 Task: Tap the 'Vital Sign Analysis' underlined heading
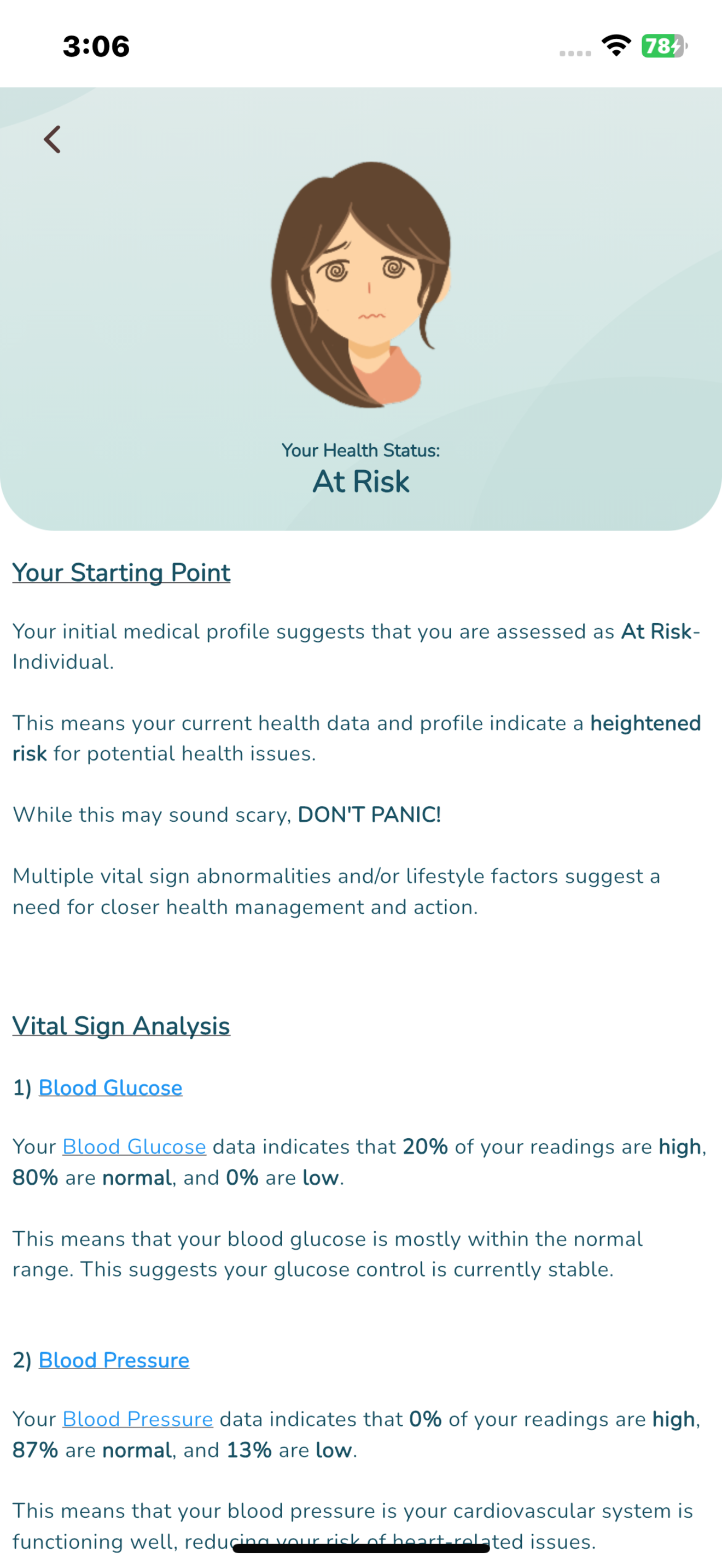click(x=121, y=1026)
